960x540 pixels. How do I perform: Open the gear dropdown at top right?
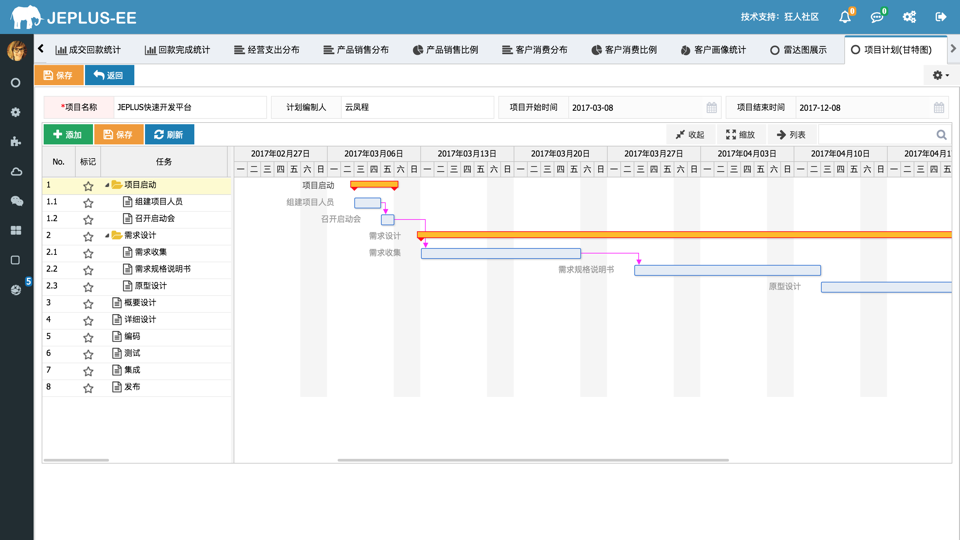click(x=940, y=75)
